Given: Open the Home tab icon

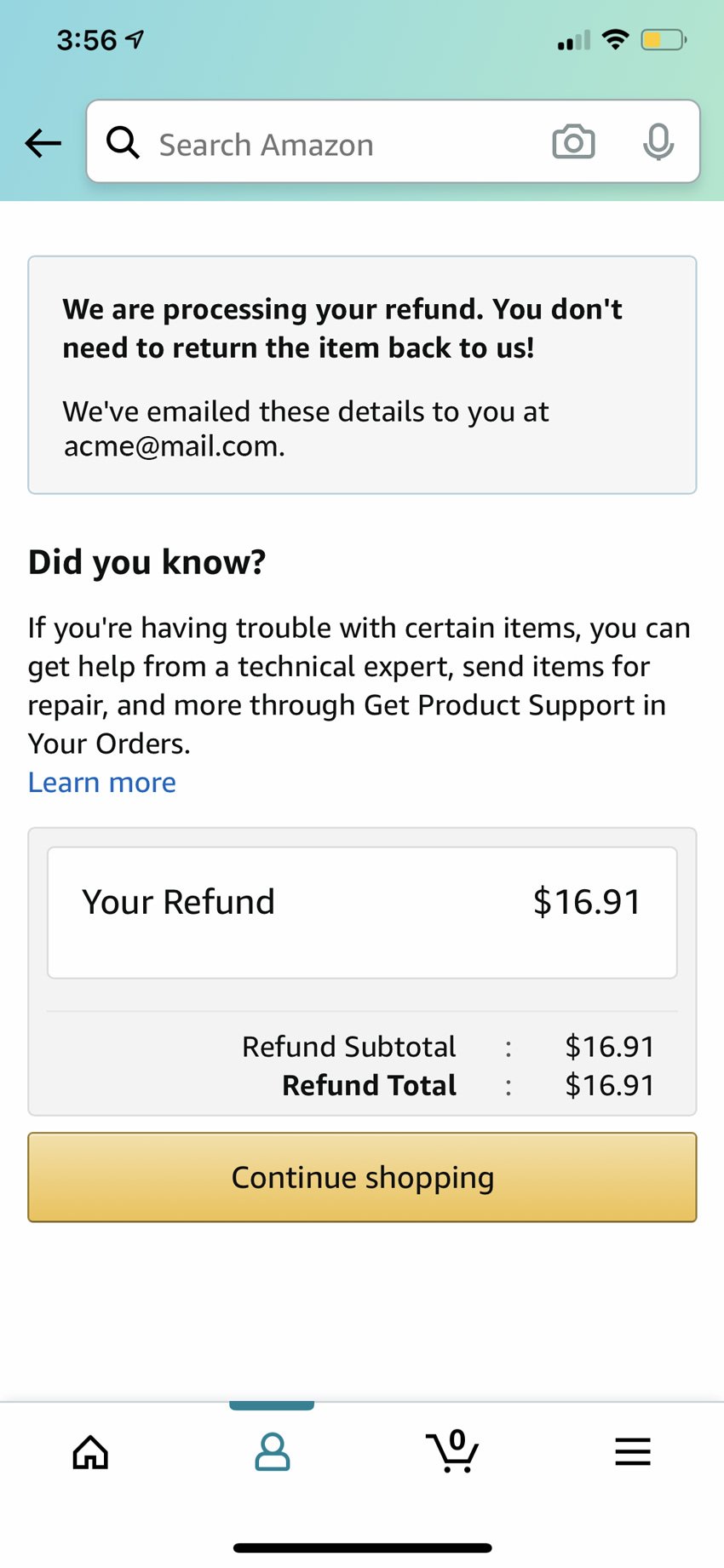Looking at the screenshot, I should [90, 1452].
